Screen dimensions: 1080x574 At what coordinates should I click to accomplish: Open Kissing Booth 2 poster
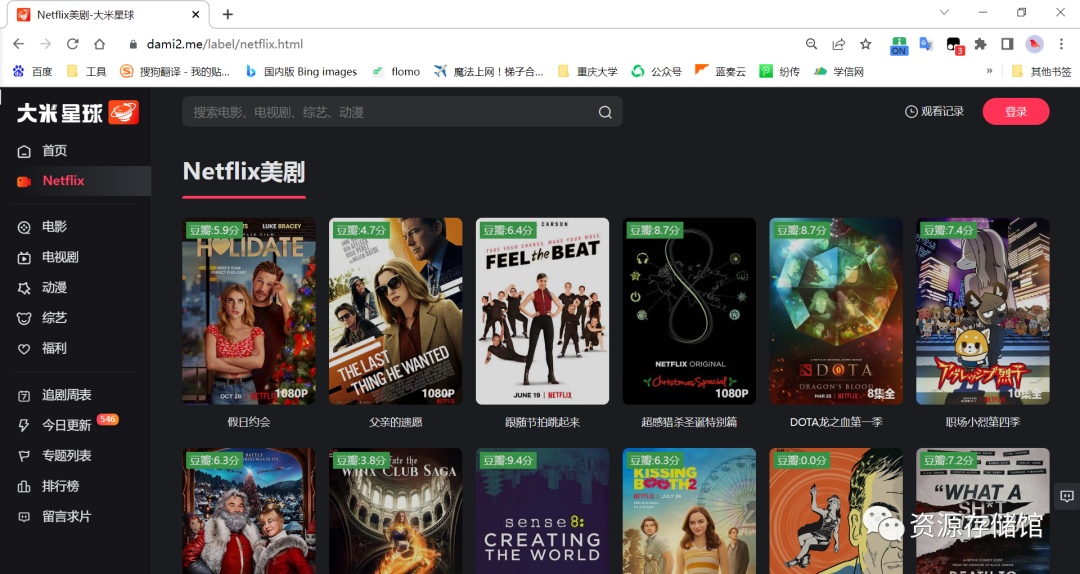tap(689, 511)
